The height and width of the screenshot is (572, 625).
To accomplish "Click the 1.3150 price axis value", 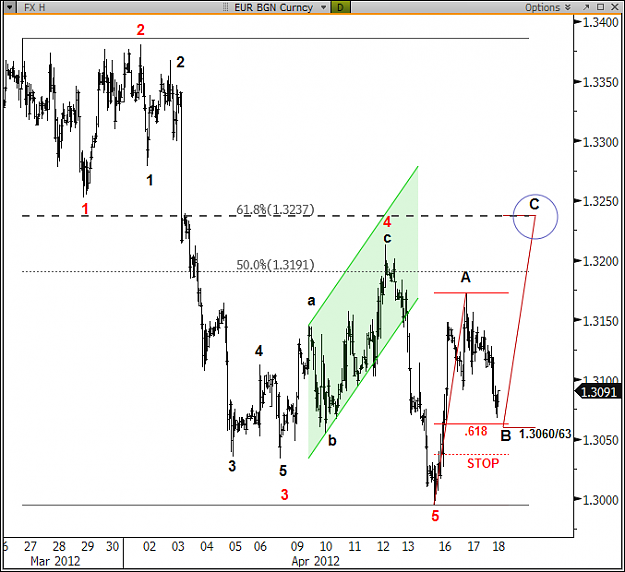I will 600,321.
